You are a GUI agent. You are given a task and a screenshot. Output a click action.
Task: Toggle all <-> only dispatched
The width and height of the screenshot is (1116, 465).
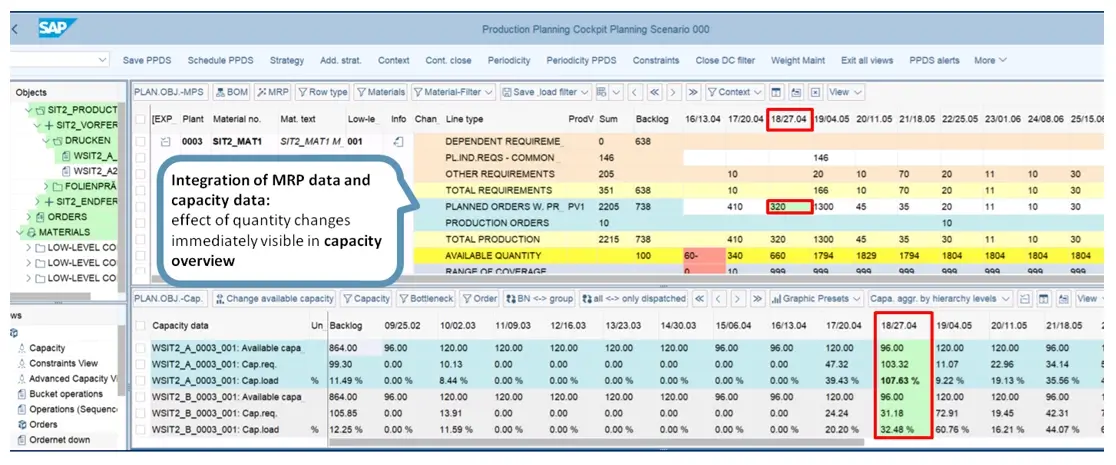click(x=633, y=298)
